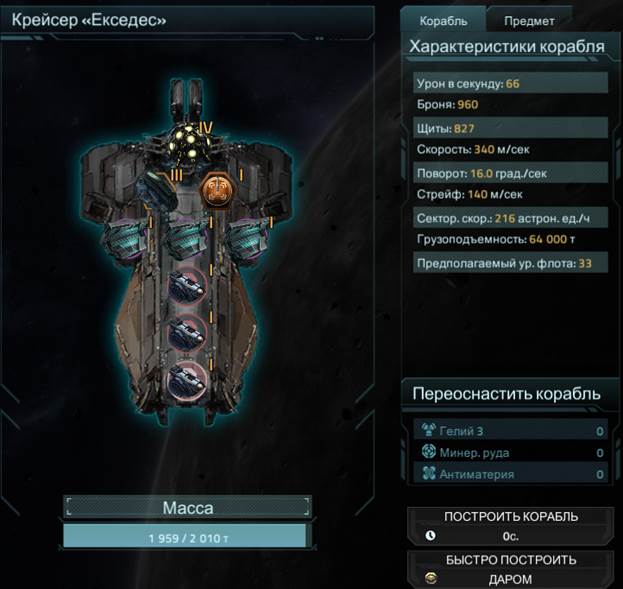This screenshot has height=589, width=623.
Task: Select the tier IV glowing bridge module
Action: tap(187, 141)
